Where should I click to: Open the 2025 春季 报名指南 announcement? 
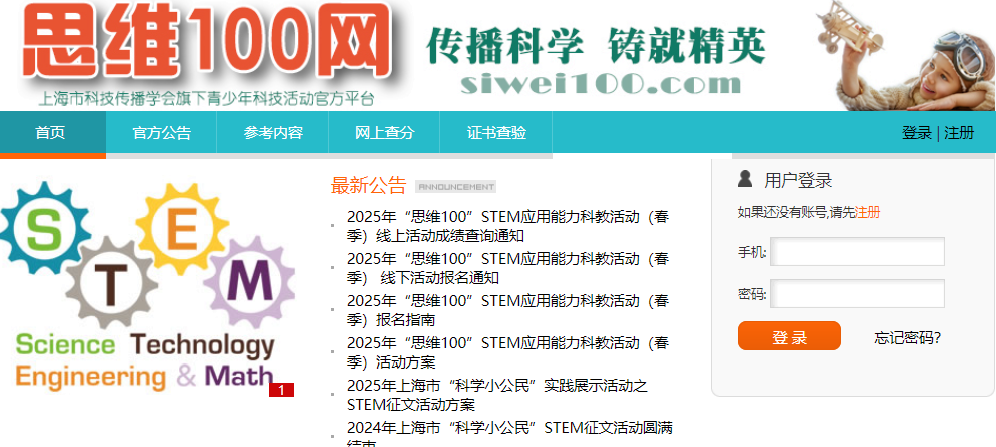[508, 310]
